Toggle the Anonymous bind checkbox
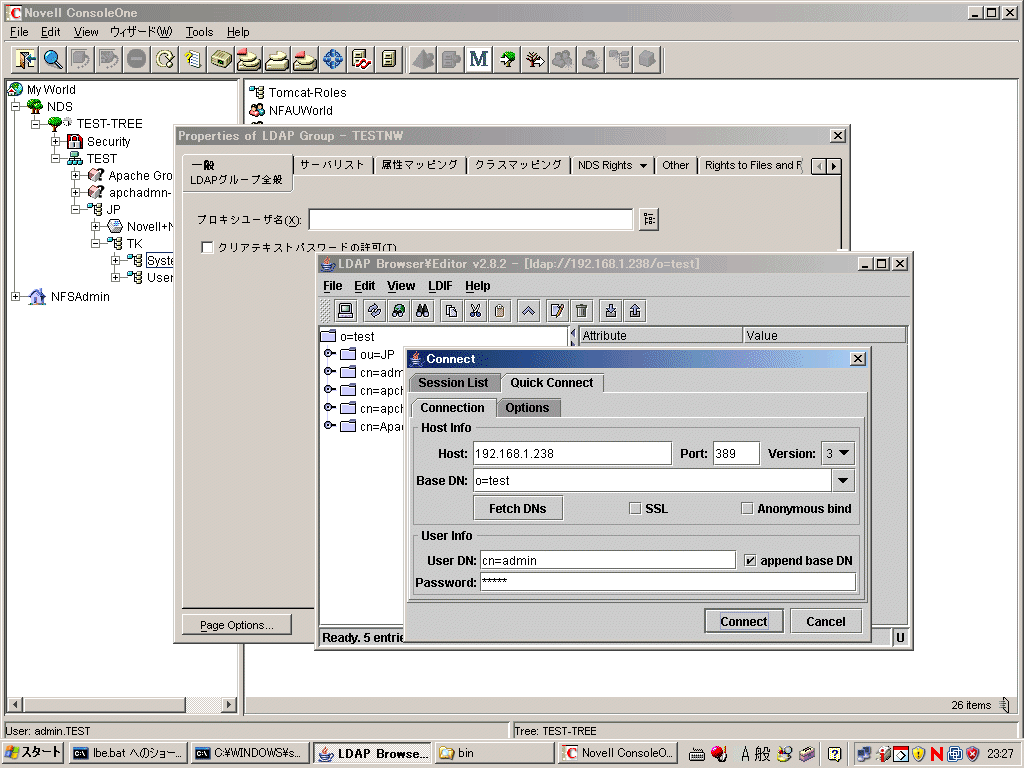 click(747, 509)
